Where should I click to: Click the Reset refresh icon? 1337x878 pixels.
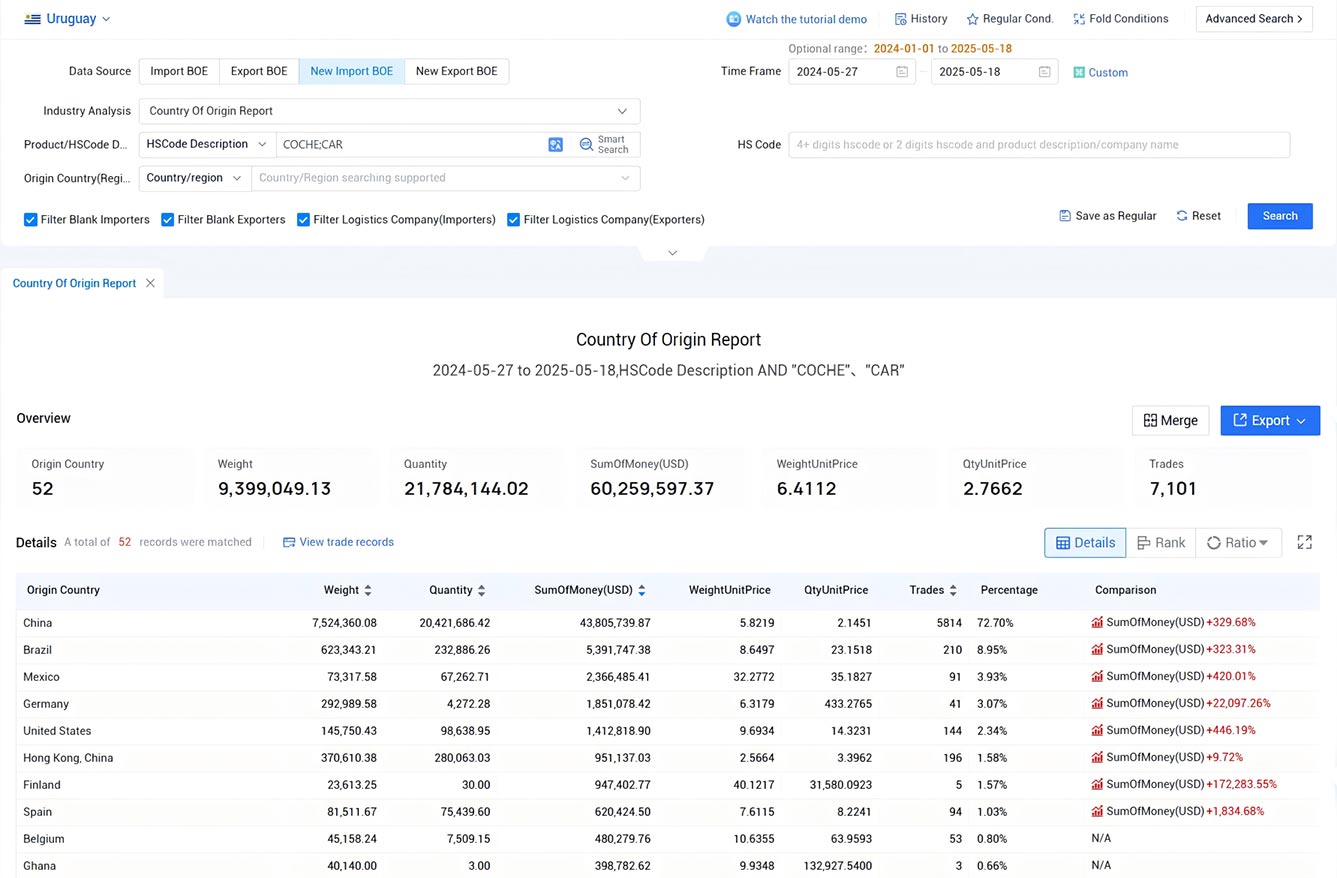click(1182, 216)
